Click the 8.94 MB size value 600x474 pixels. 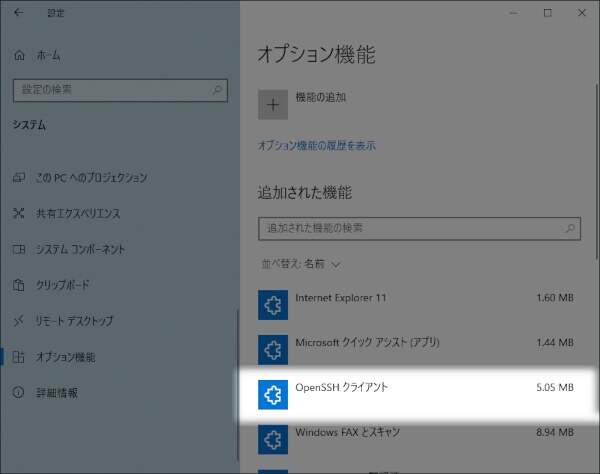click(x=555, y=432)
